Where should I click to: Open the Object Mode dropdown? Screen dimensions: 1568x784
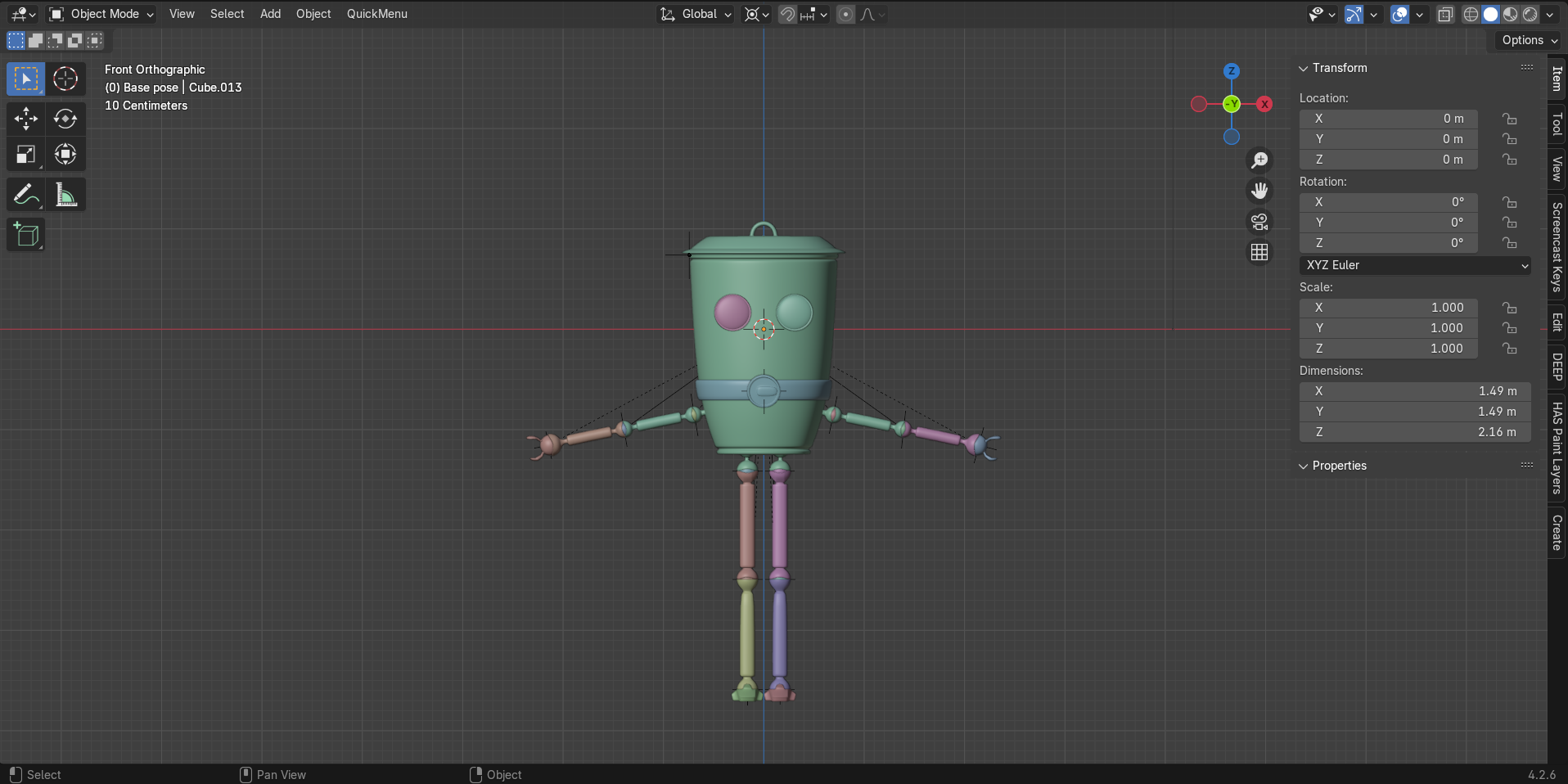pos(101,14)
